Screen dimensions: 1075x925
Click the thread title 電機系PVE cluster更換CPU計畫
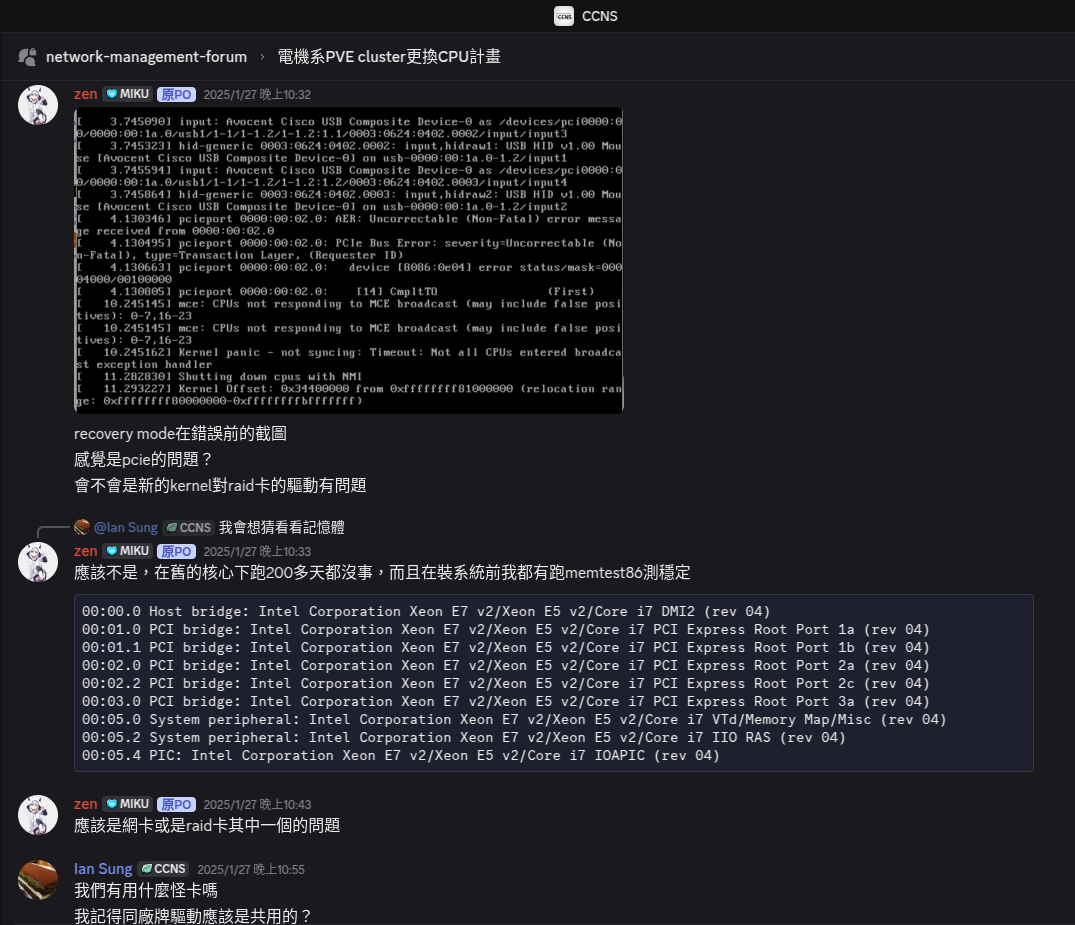click(389, 56)
